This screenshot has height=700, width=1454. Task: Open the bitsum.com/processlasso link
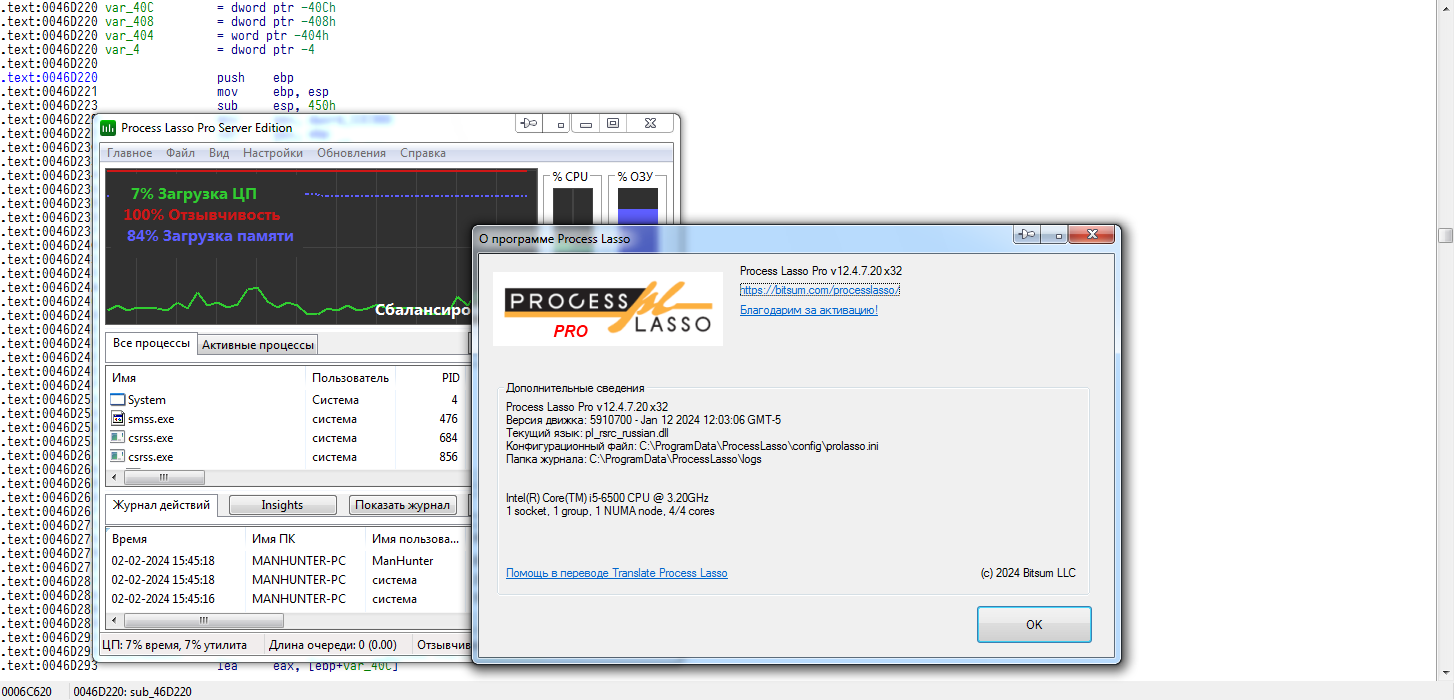pyautogui.click(x=820, y=290)
